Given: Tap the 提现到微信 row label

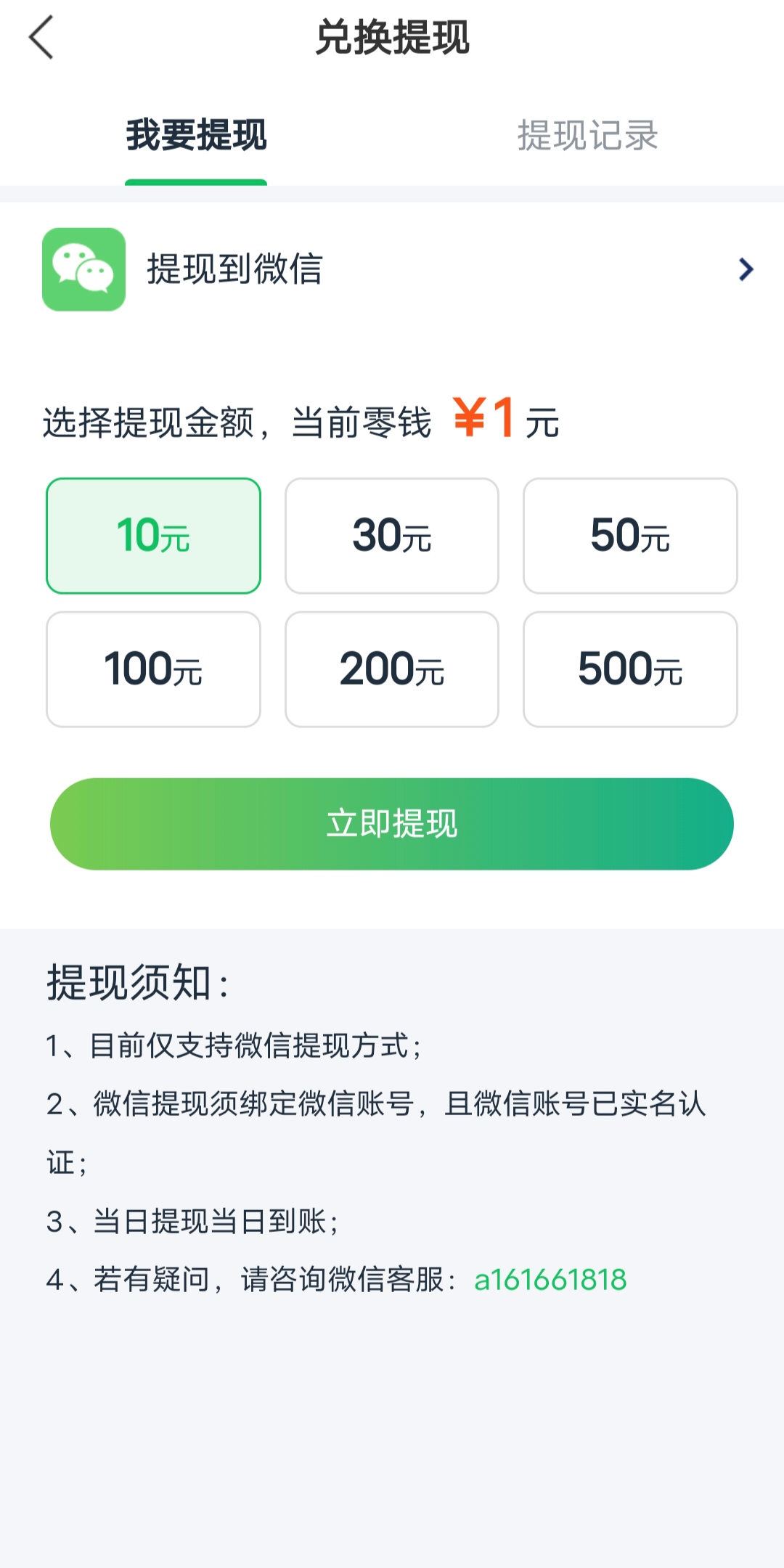Looking at the screenshot, I should point(234,269).
